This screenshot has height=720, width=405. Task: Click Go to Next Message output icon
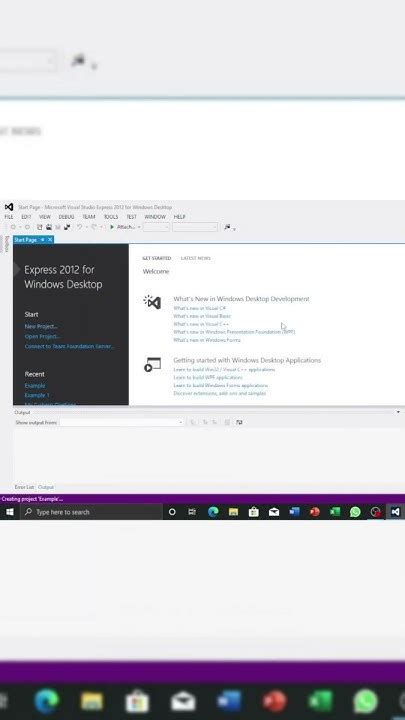[x=214, y=422]
